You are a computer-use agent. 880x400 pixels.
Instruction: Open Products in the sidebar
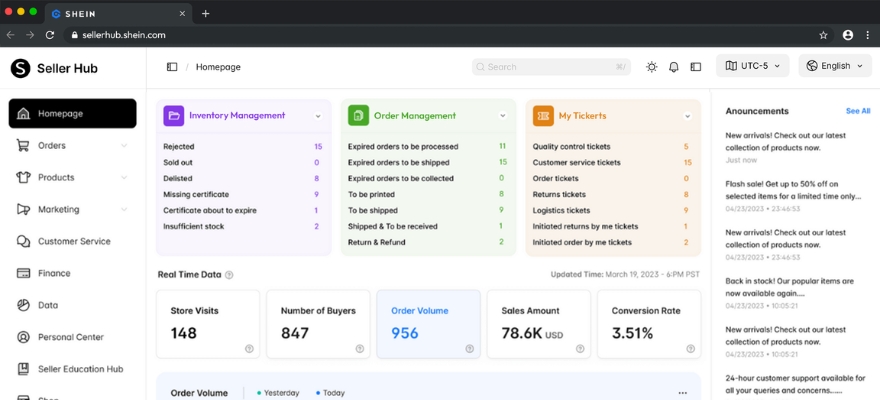72,177
